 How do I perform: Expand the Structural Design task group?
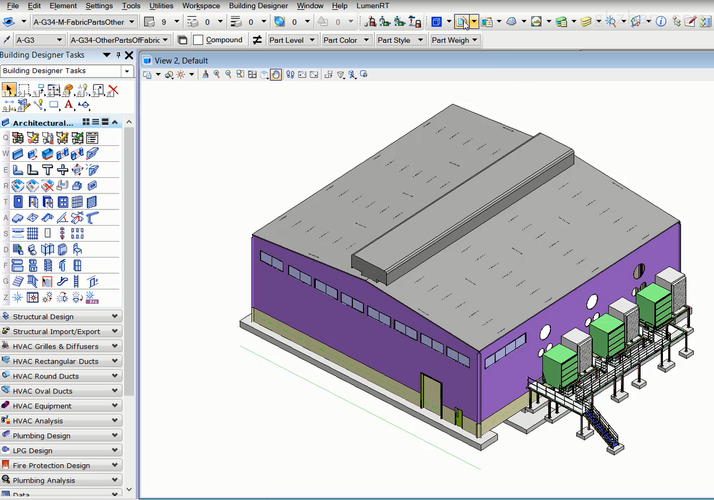[x=61, y=316]
